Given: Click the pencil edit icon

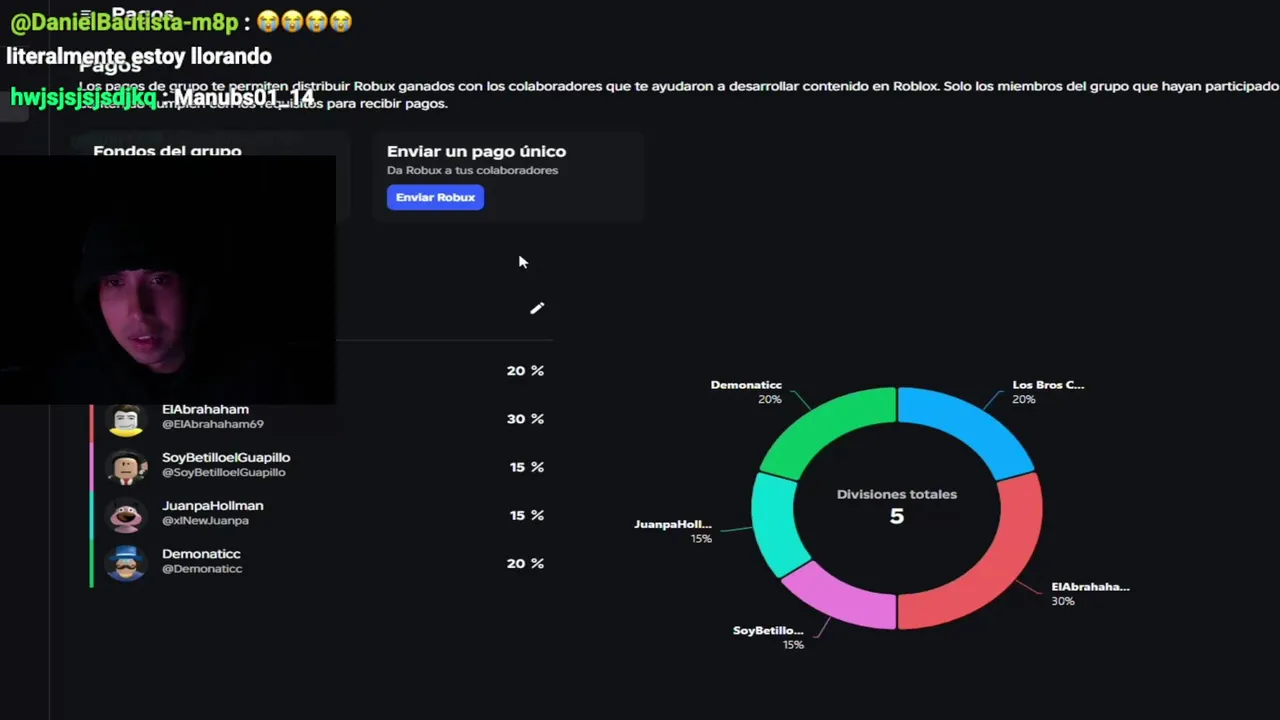Looking at the screenshot, I should pyautogui.click(x=537, y=308).
